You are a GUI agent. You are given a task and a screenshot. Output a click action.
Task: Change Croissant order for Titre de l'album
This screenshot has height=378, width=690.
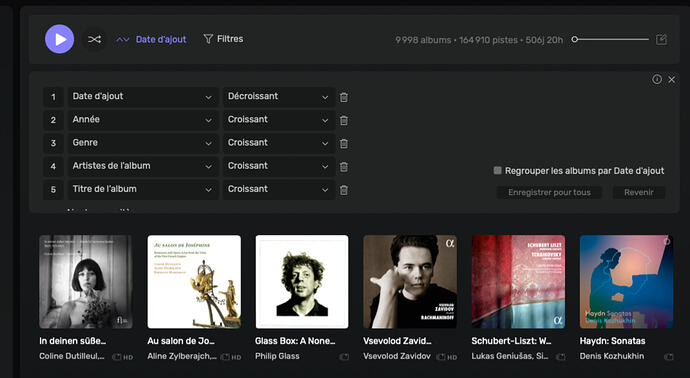click(x=279, y=190)
